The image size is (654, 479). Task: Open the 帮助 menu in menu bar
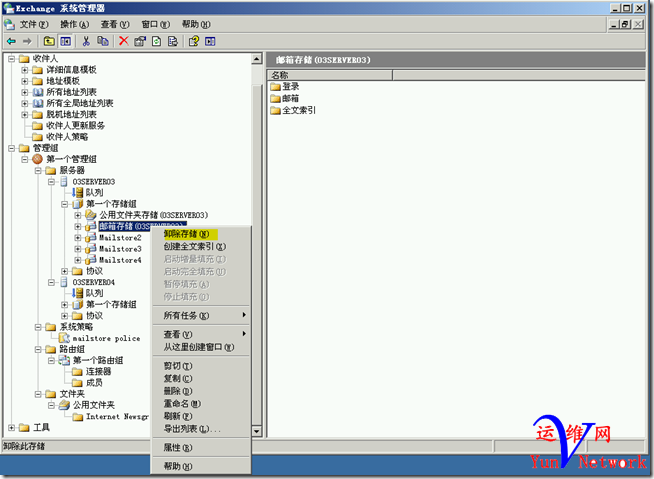(196, 24)
